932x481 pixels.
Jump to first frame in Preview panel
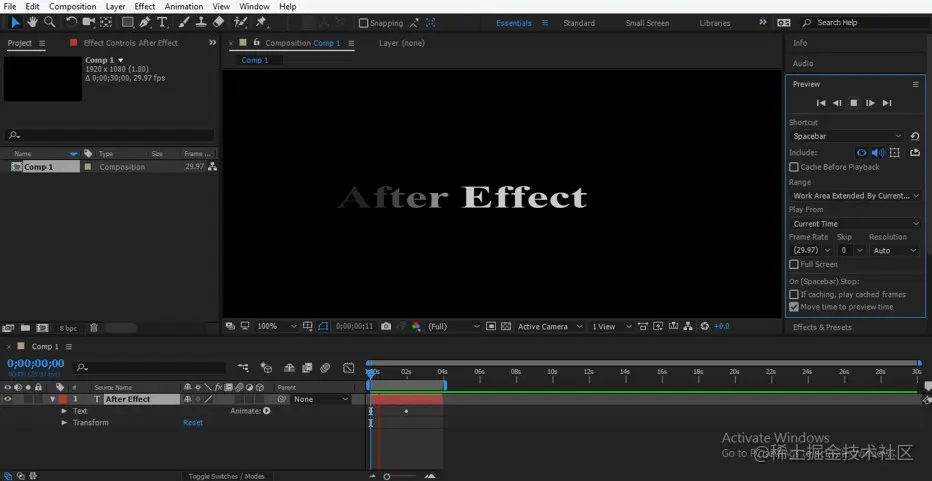(821, 103)
